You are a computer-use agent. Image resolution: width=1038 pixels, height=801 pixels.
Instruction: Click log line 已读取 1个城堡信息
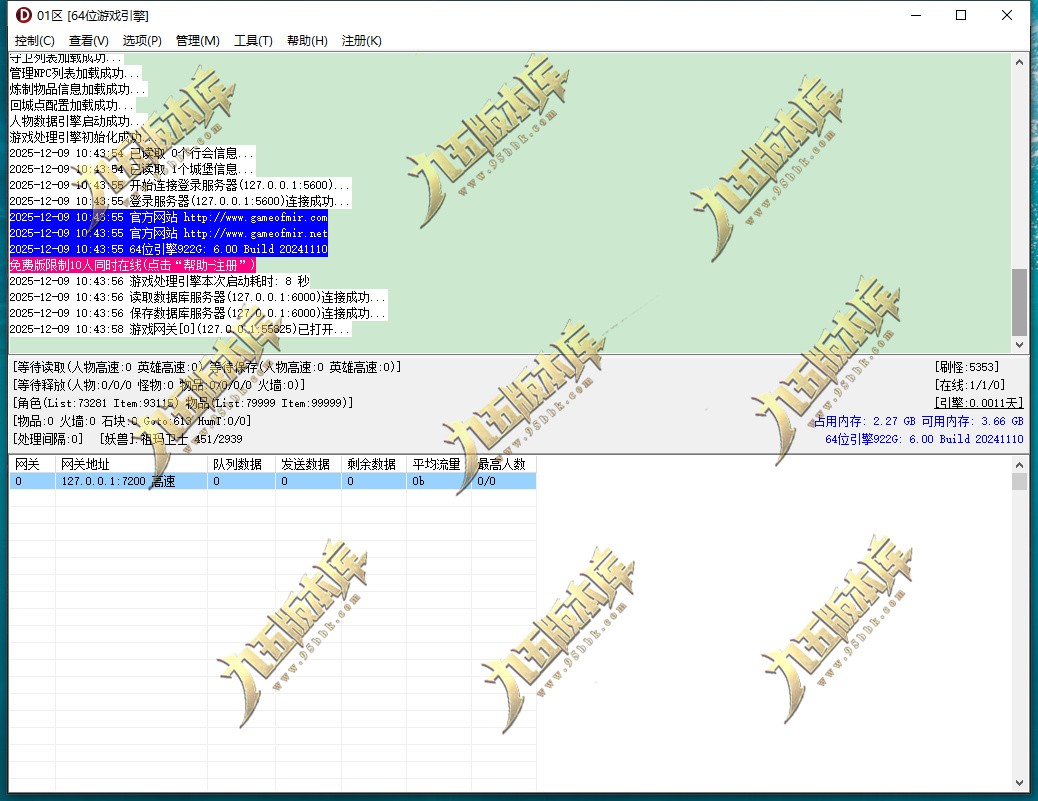coord(131,169)
